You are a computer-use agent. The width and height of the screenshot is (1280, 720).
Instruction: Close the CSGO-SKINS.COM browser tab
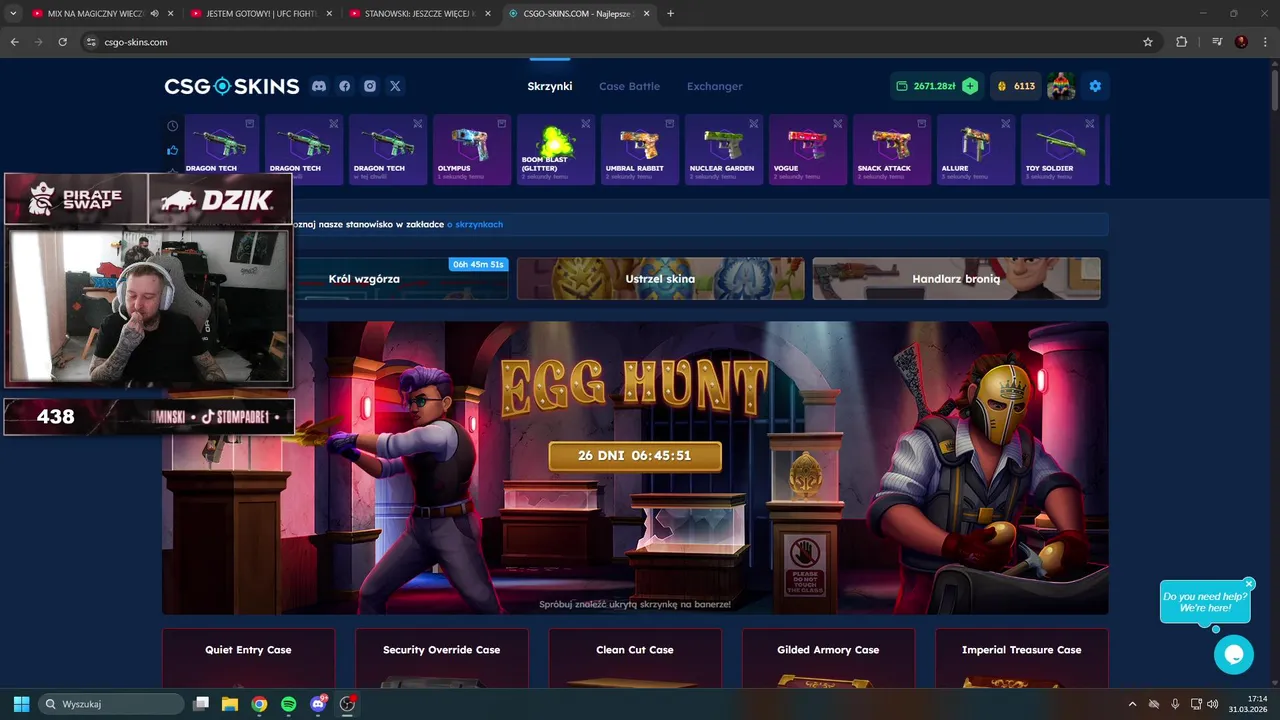pos(646,14)
